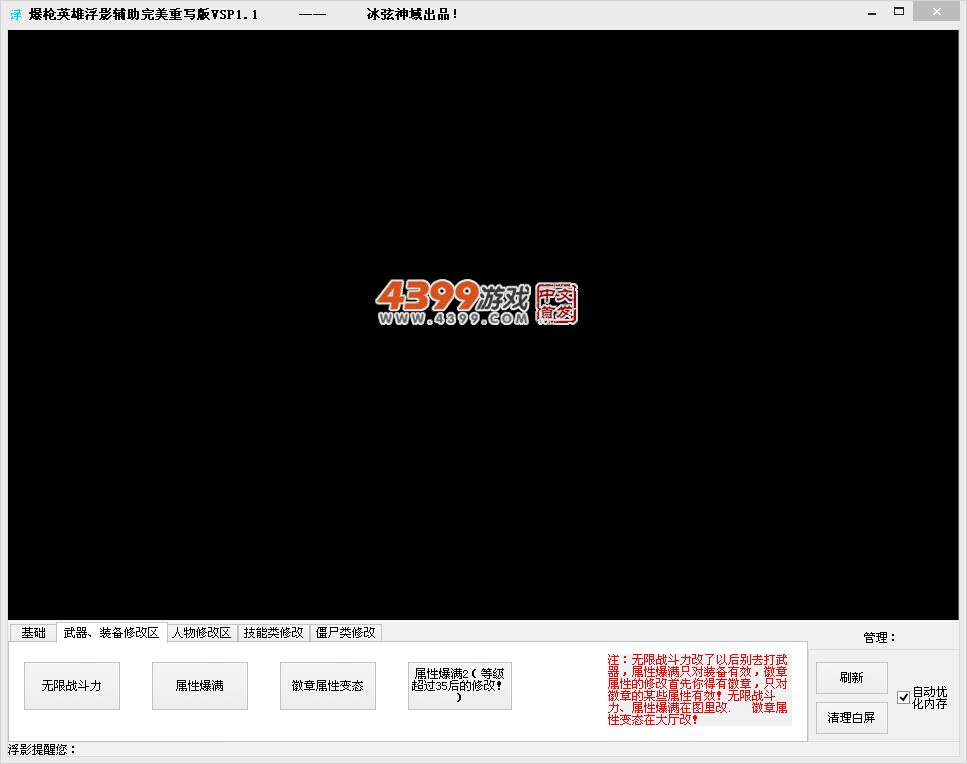
Task: Open the 技能类修改 tab
Action: point(273,633)
